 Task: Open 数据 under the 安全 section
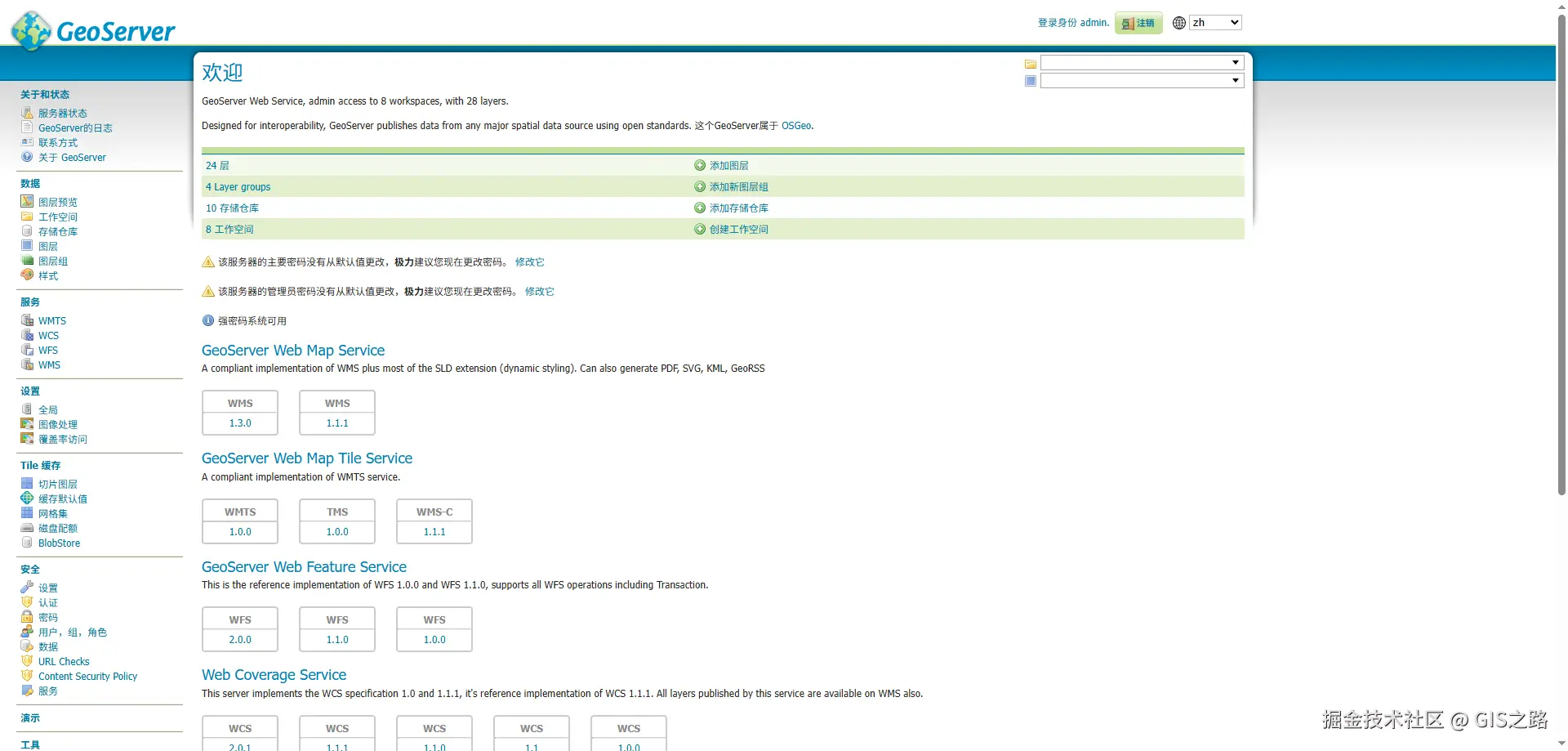(x=48, y=646)
